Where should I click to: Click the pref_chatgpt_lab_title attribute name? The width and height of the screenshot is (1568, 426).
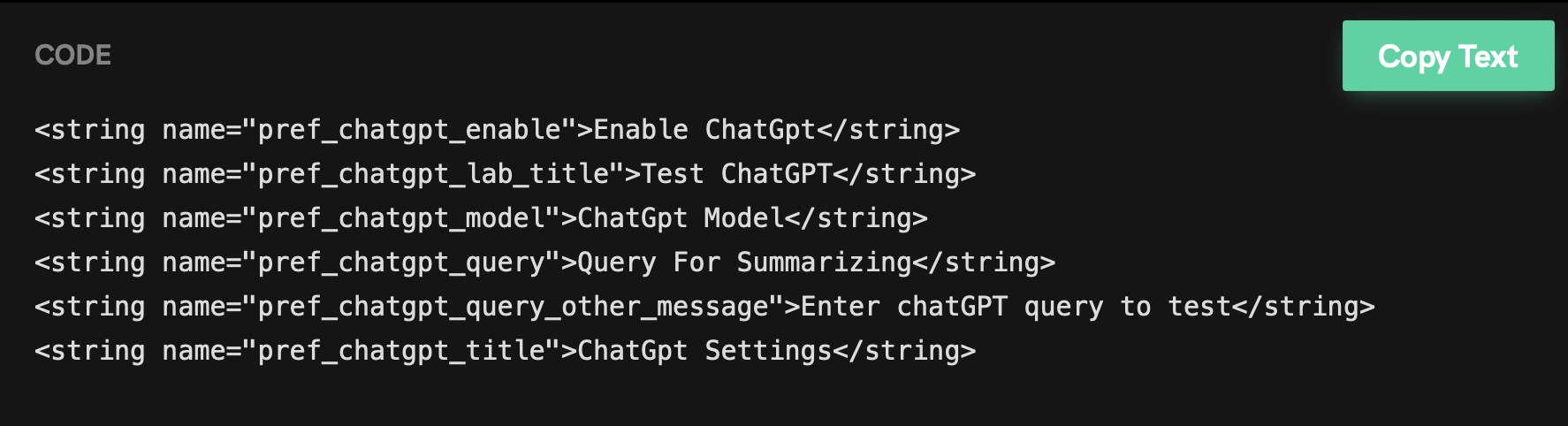(x=433, y=174)
